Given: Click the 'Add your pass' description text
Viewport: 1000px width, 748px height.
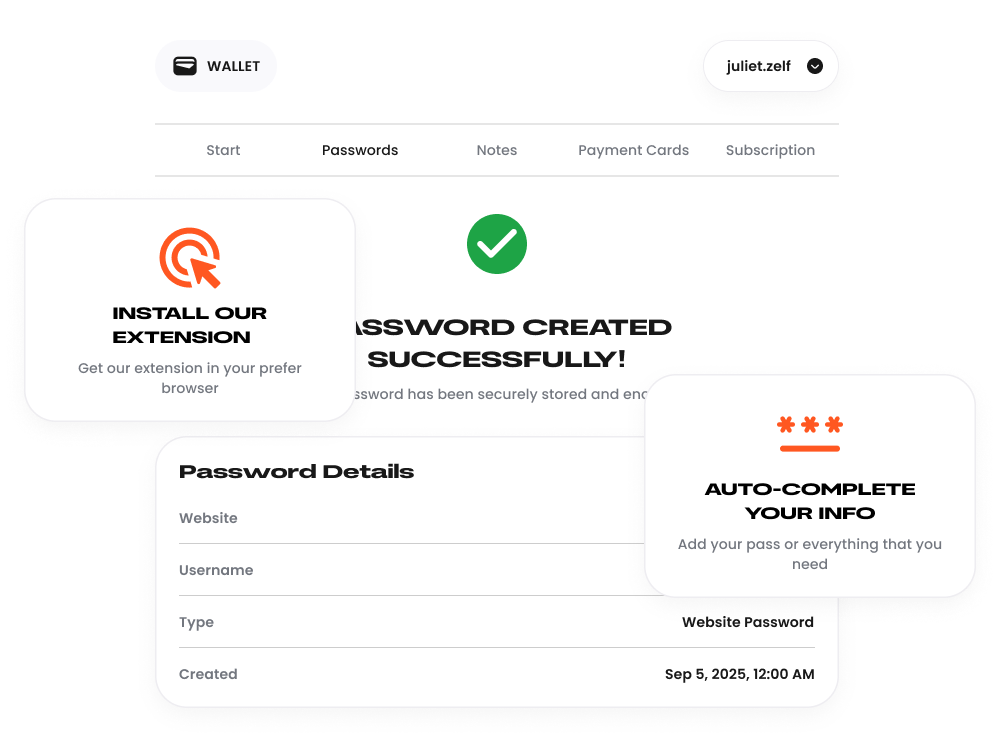Looking at the screenshot, I should pyautogui.click(x=810, y=554).
